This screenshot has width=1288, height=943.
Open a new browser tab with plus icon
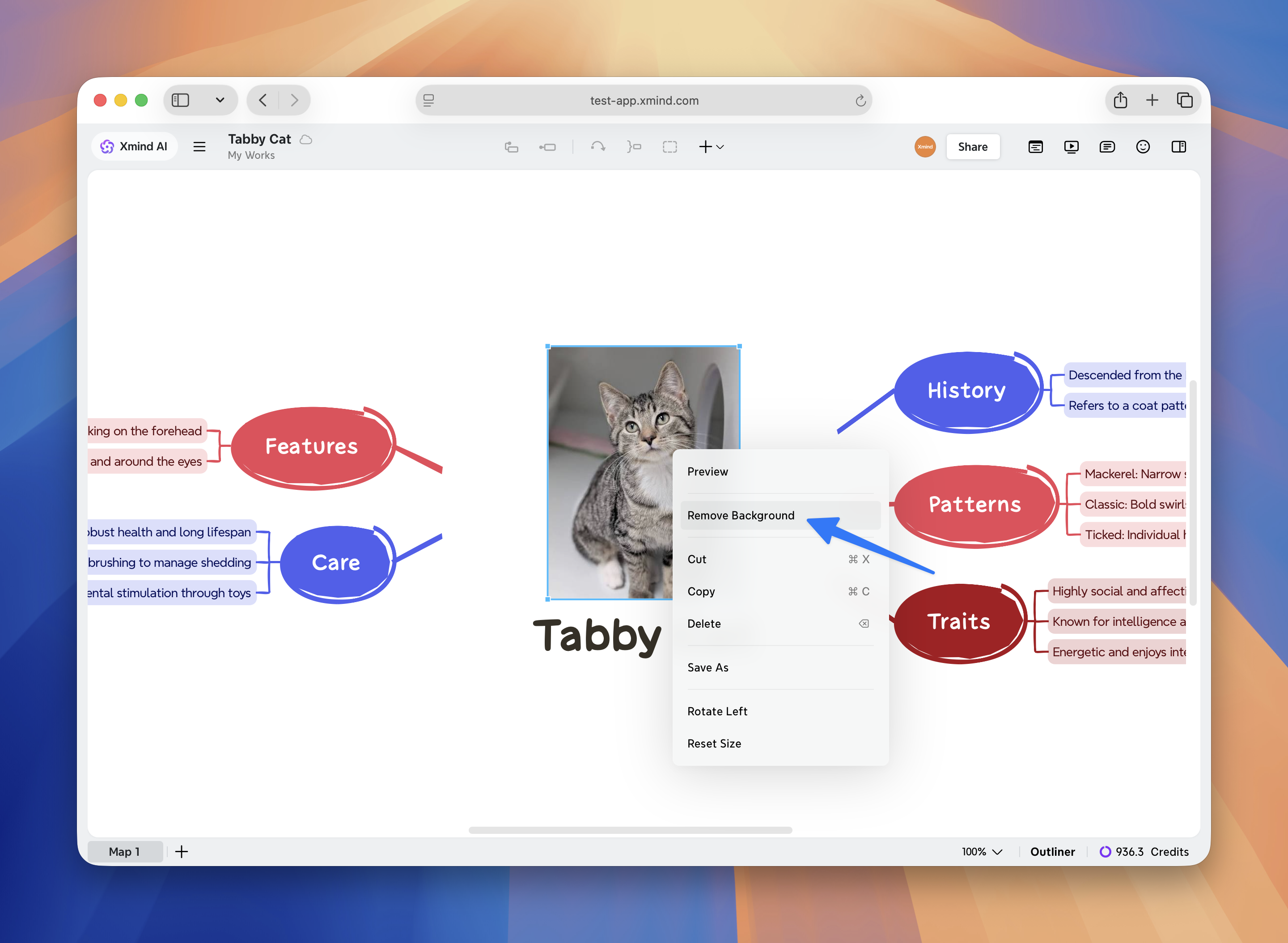1152,101
